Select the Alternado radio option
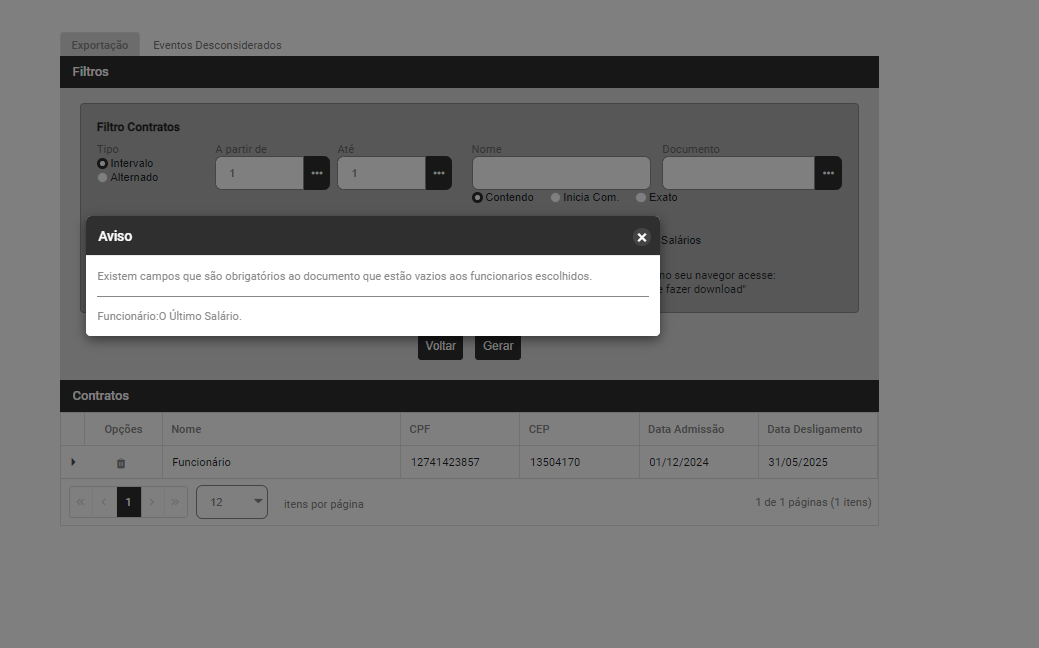1039x648 pixels. click(102, 177)
